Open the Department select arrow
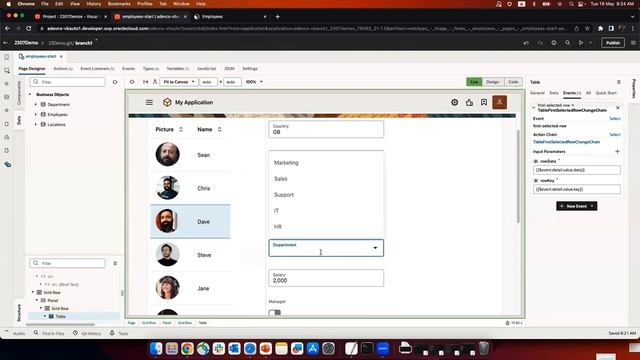 click(x=375, y=248)
